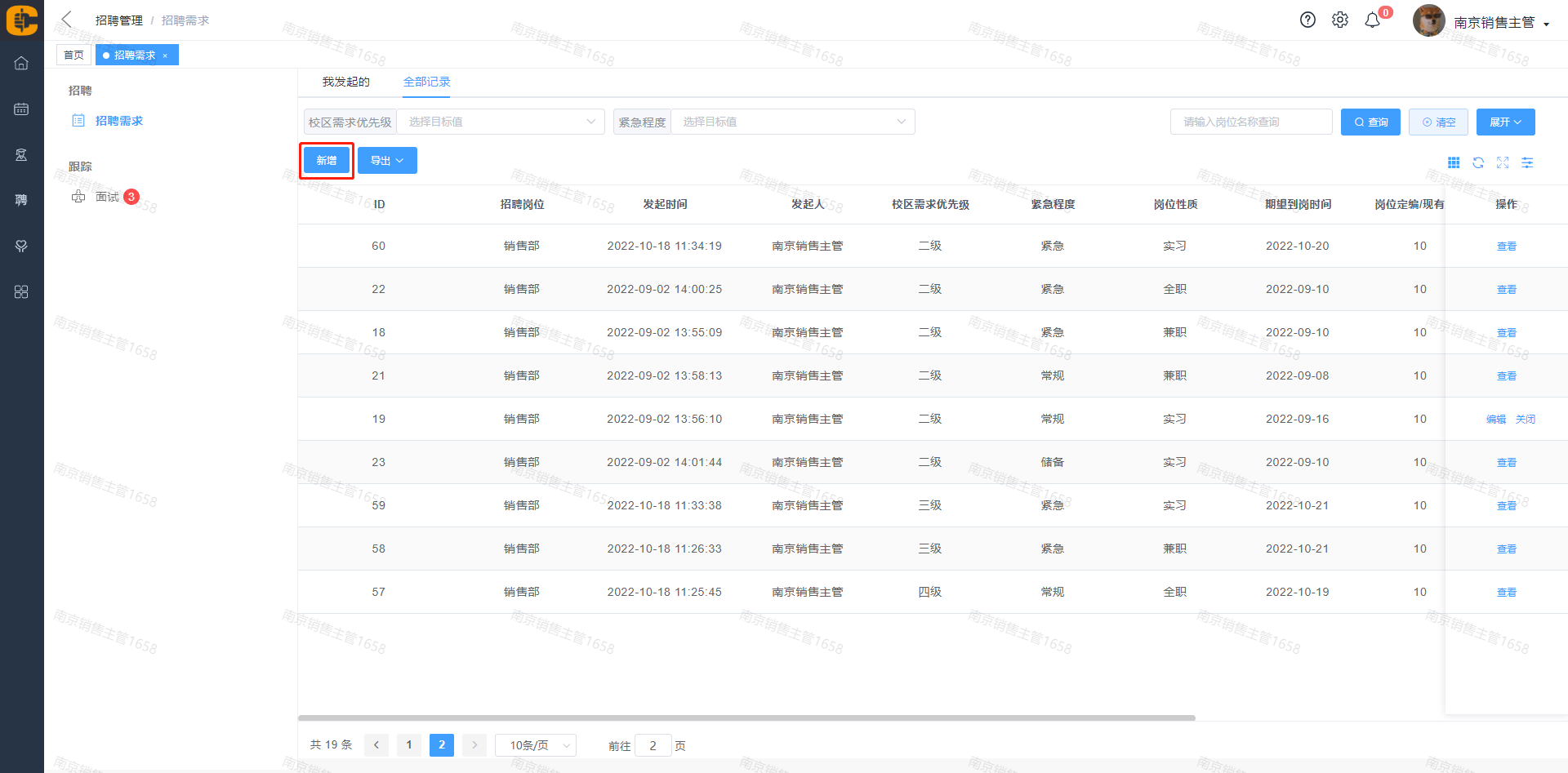Expand the 校区需求优先级 dropdown
The width and height of the screenshot is (1568, 773).
pyautogui.click(x=500, y=122)
